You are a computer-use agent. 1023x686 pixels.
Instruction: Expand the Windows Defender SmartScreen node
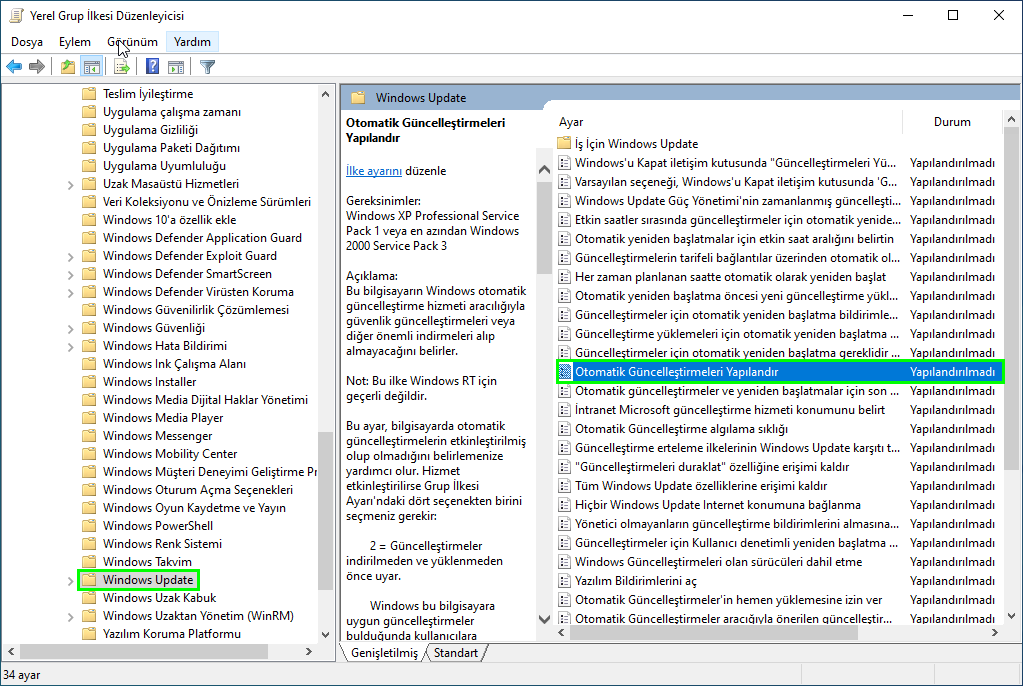pyautogui.click(x=70, y=275)
